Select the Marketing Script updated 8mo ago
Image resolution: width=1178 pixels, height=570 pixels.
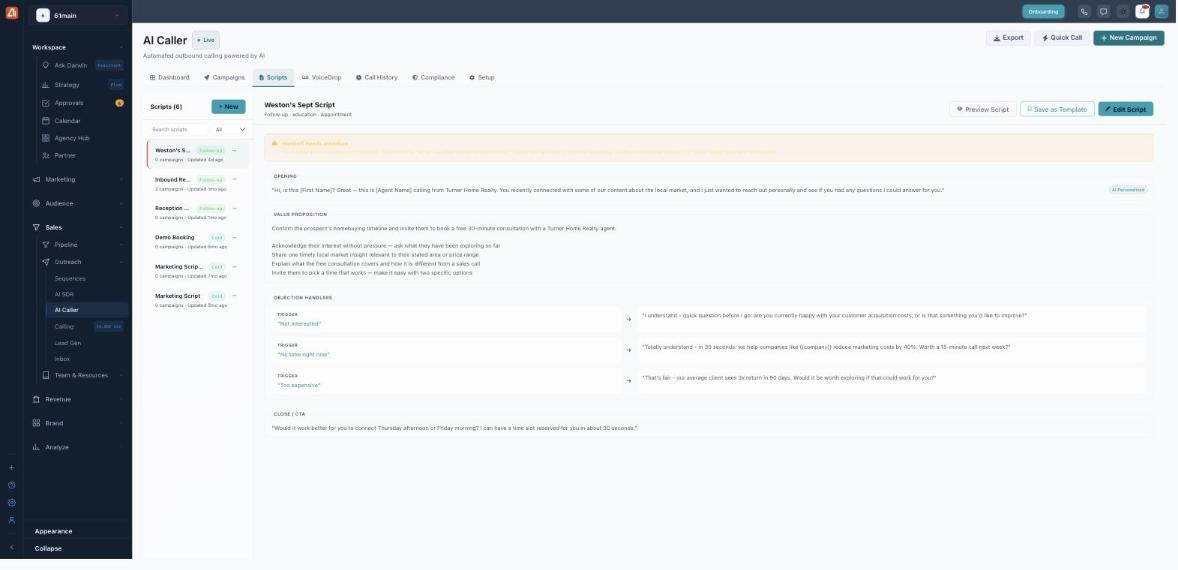click(198, 300)
